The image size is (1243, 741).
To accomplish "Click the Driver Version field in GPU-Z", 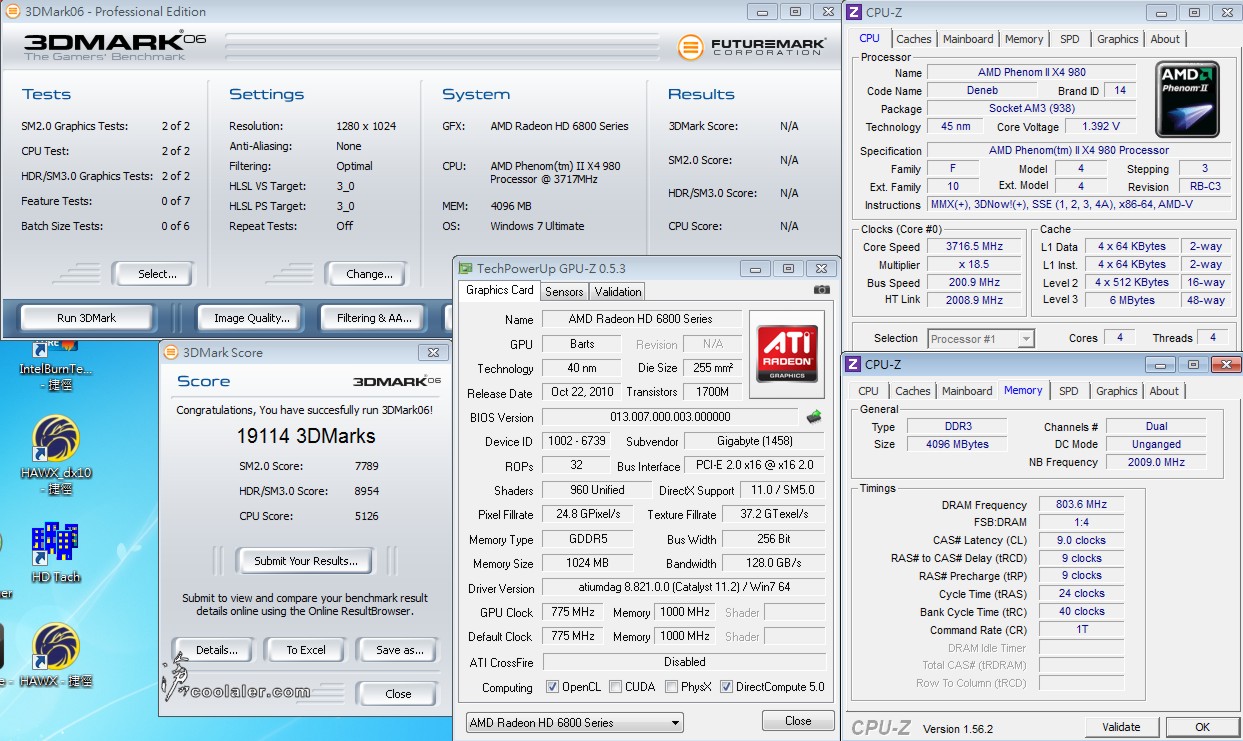I will click(685, 588).
